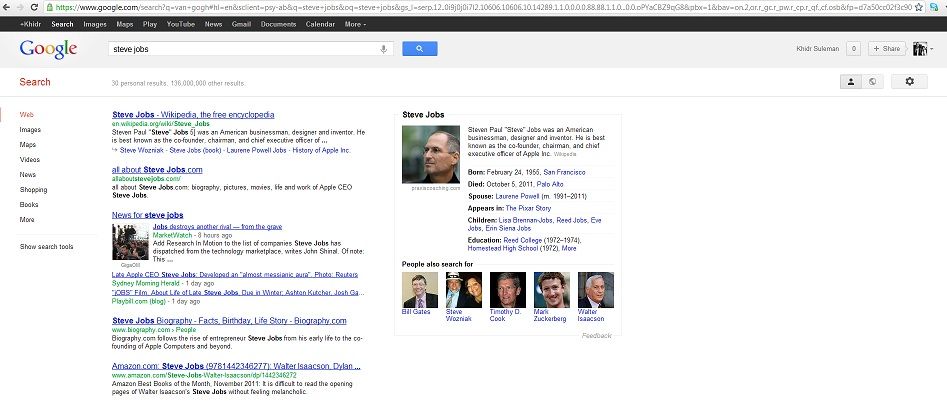Screen dimensions: 947x408
Task: Click the Steve Jobs portrait photo
Action: [x=431, y=155]
